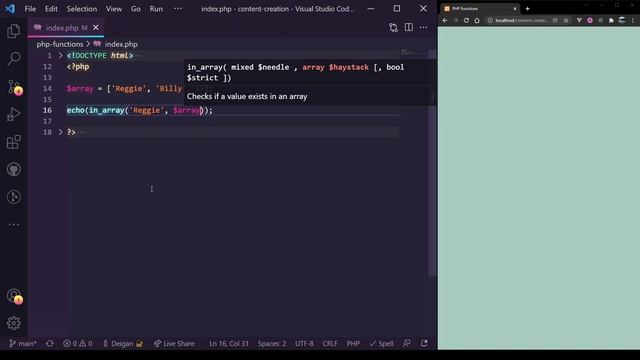This screenshot has height=360, width=640.
Task: Change language mode via PHP
Action: click(353, 344)
